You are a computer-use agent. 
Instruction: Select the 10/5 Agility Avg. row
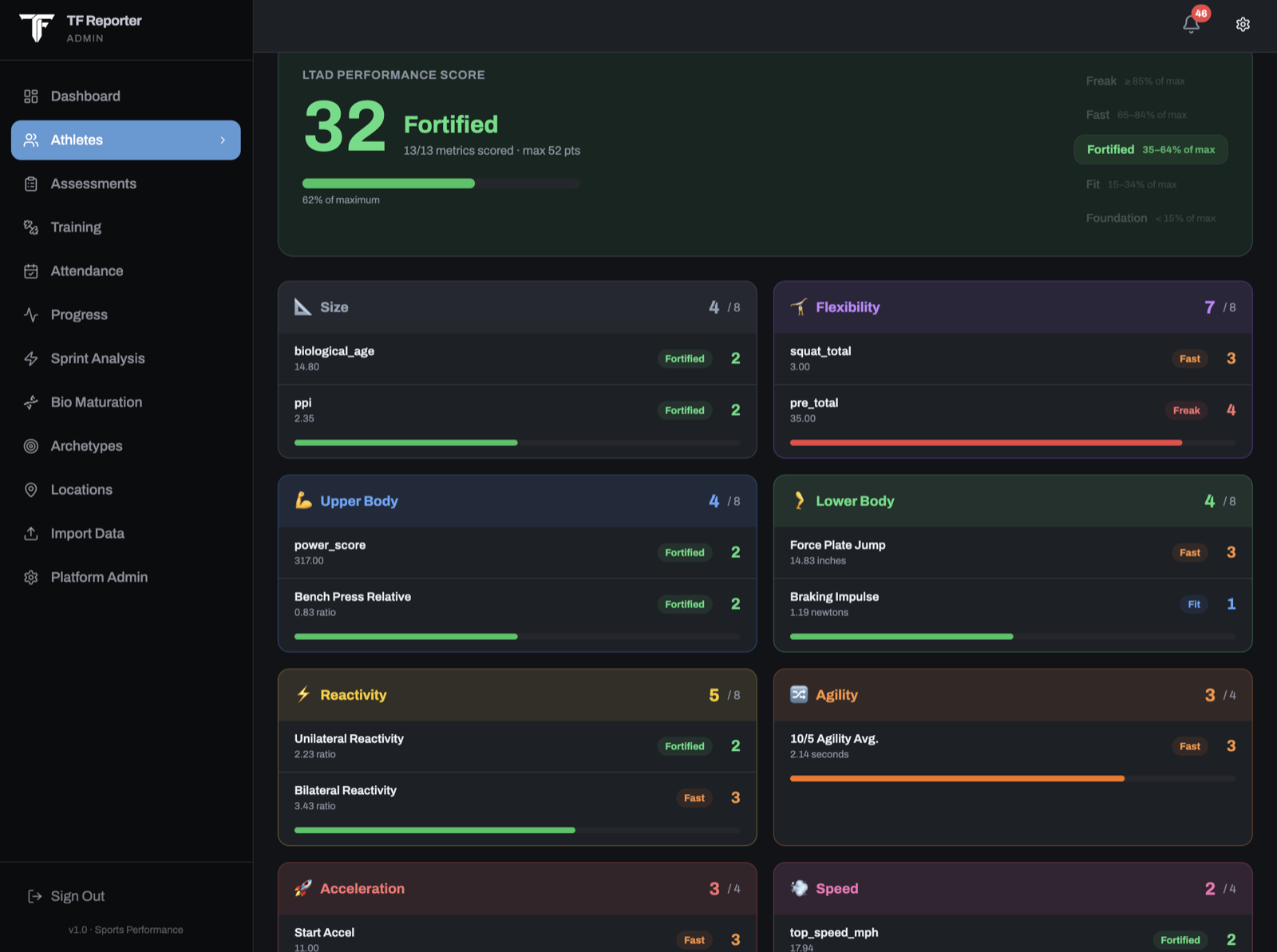pyautogui.click(x=1012, y=746)
